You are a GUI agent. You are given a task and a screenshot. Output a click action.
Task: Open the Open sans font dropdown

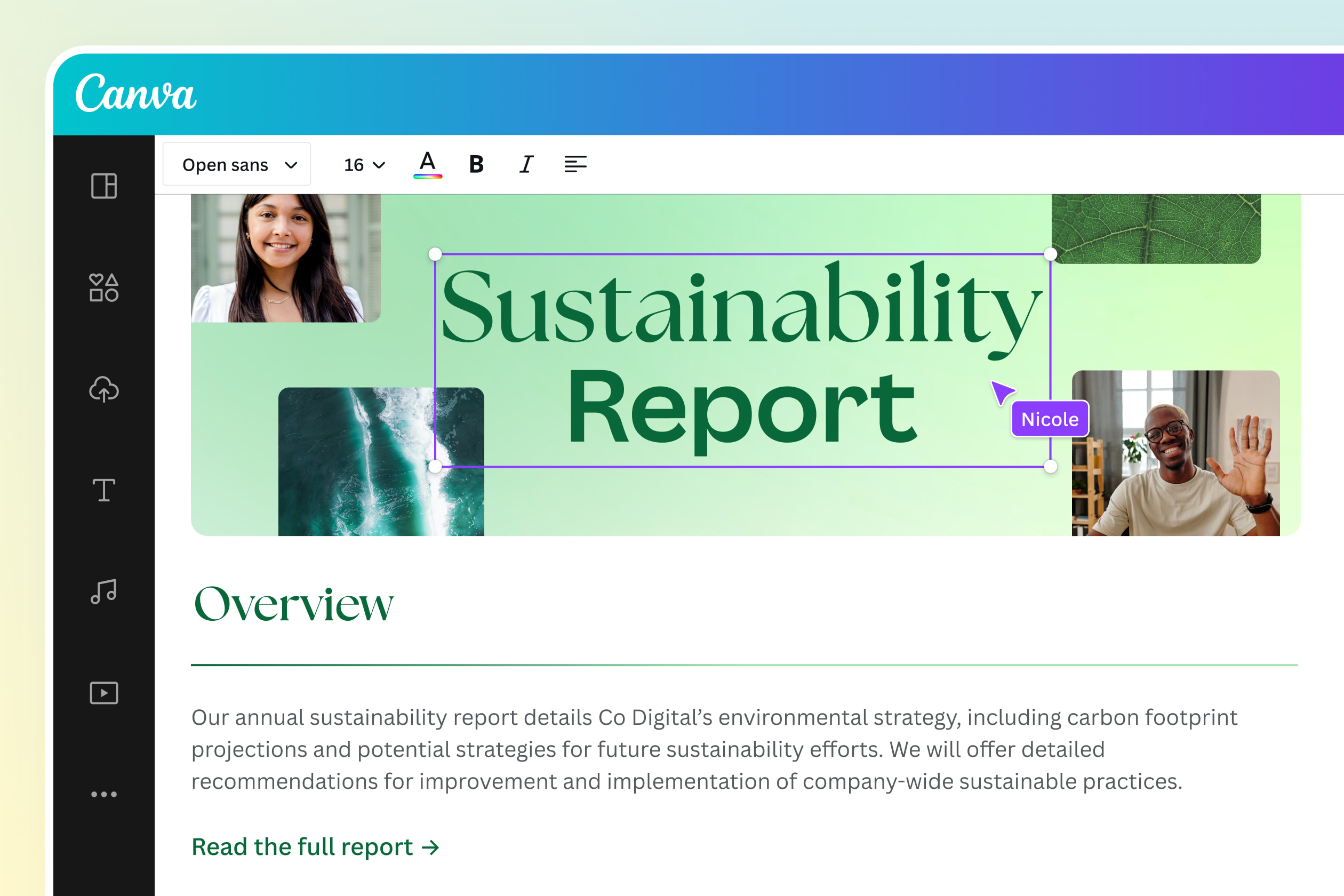click(237, 165)
